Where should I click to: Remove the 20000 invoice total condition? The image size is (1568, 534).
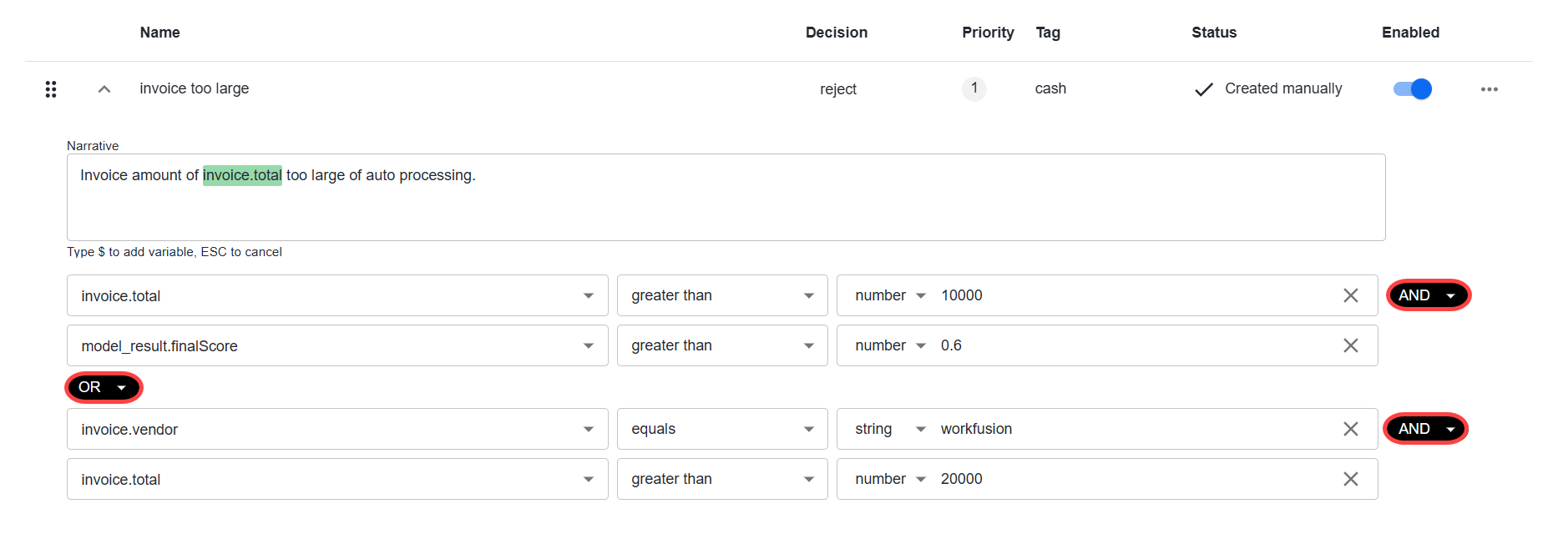click(x=1350, y=479)
